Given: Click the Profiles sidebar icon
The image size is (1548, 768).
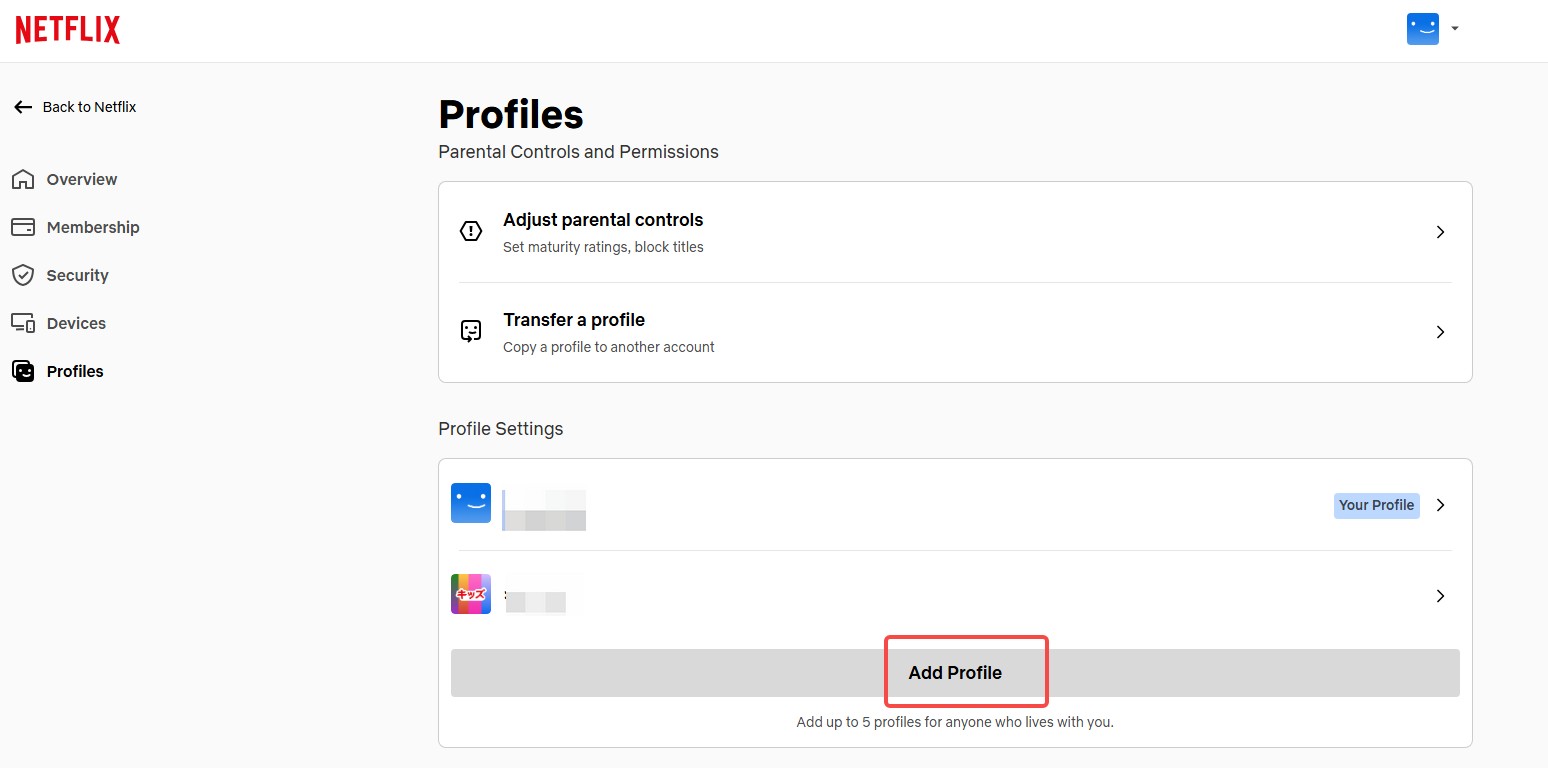Looking at the screenshot, I should pos(23,371).
